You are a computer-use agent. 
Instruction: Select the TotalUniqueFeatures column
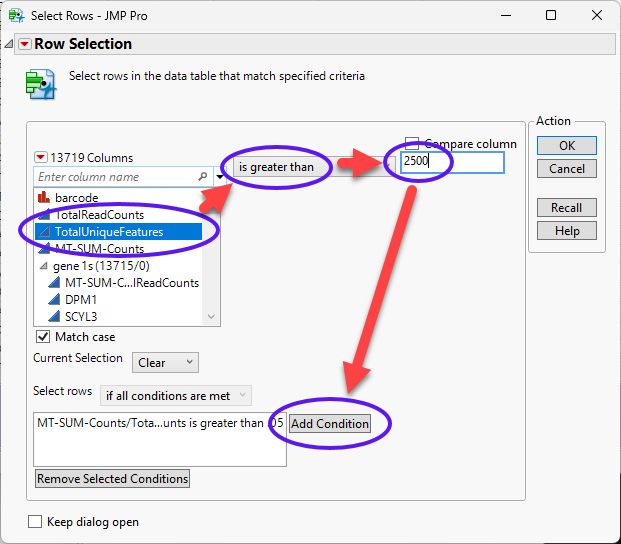coord(118,232)
